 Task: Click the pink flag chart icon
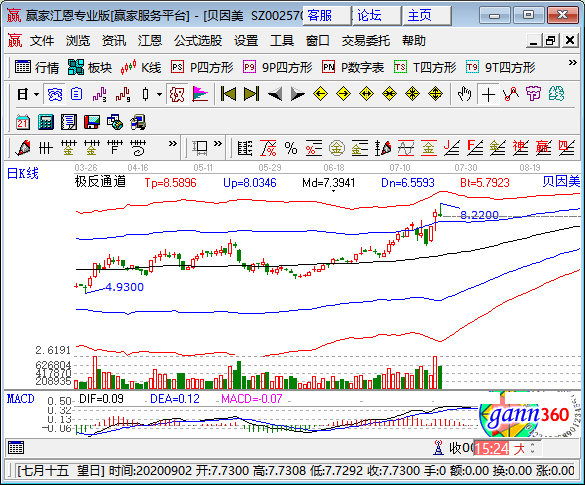click(x=200, y=94)
